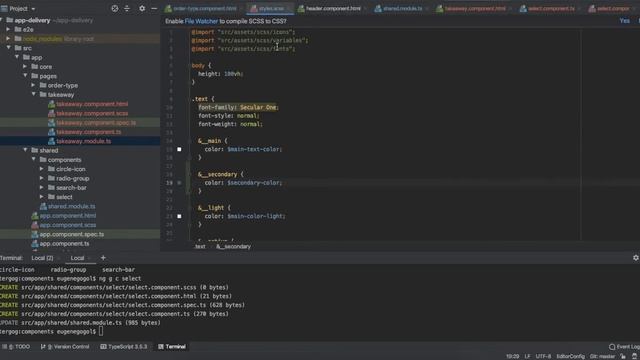Click the Event Log icon
640x360 pixels.
tap(612, 347)
